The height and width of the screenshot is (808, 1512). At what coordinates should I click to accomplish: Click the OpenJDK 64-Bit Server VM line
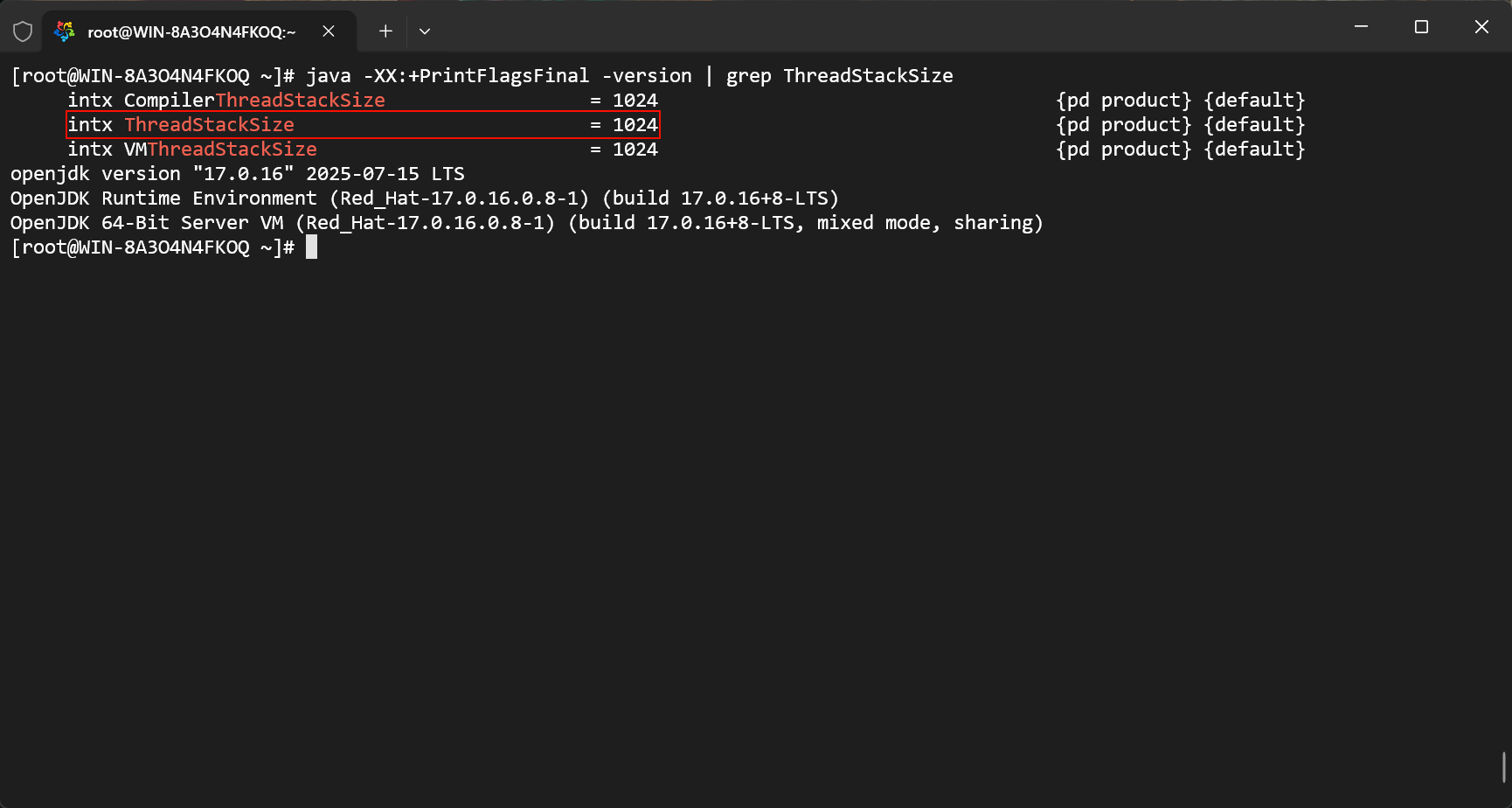point(526,223)
